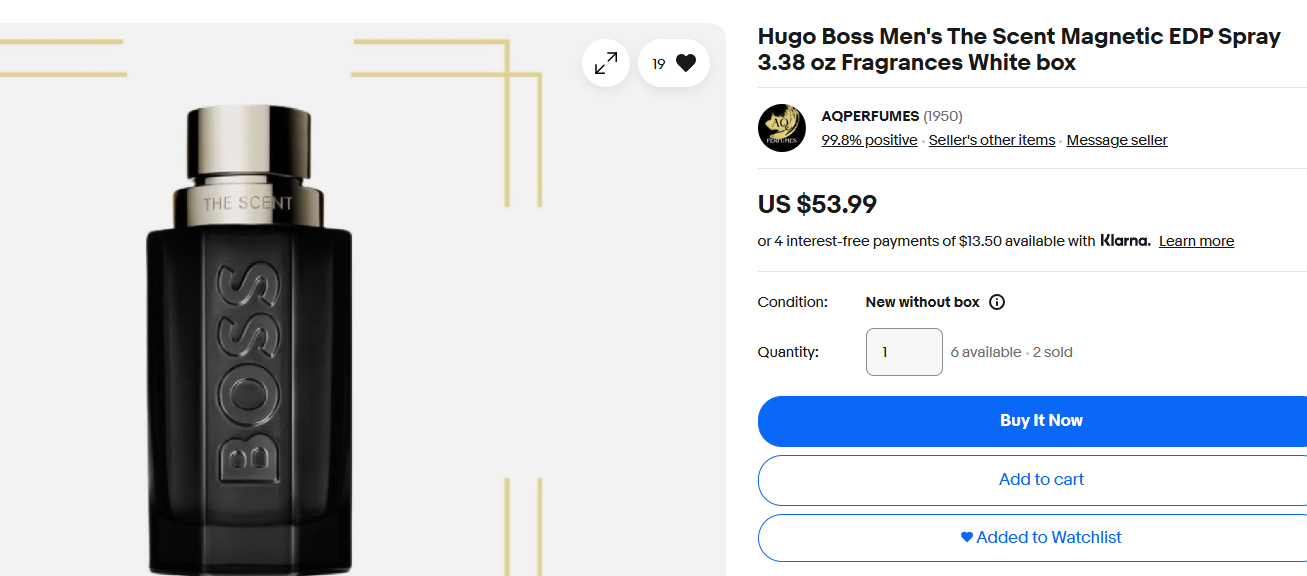Click the Quantity: label
This screenshot has height=576, width=1307.
pyautogui.click(x=788, y=352)
